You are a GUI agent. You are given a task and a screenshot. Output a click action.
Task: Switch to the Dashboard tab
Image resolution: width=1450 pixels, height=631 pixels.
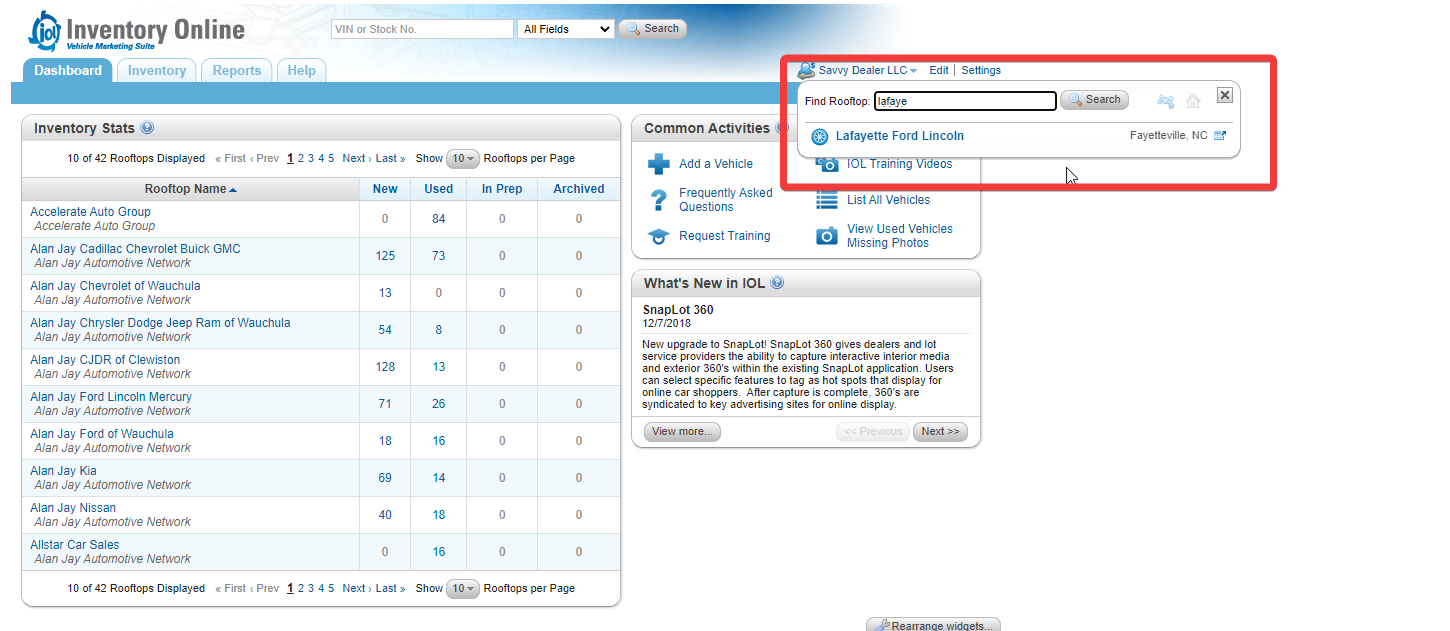[68, 71]
